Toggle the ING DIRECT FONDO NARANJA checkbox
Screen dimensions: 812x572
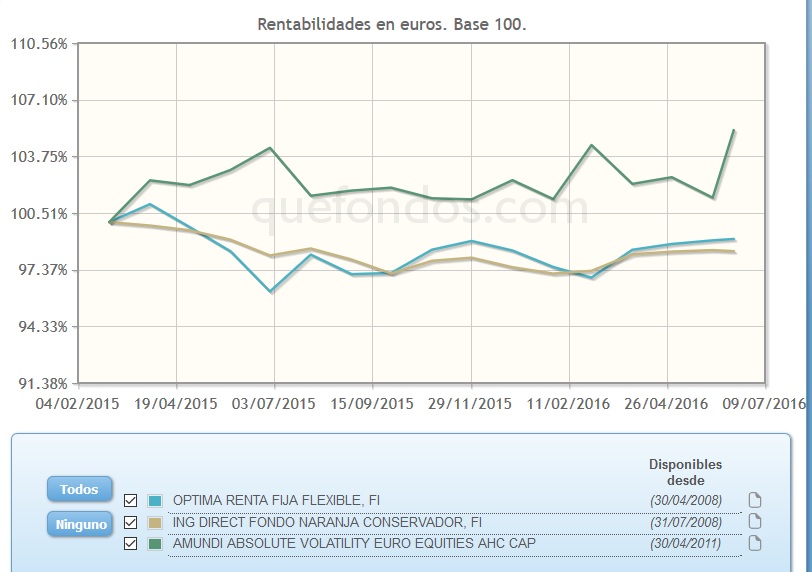(130, 522)
